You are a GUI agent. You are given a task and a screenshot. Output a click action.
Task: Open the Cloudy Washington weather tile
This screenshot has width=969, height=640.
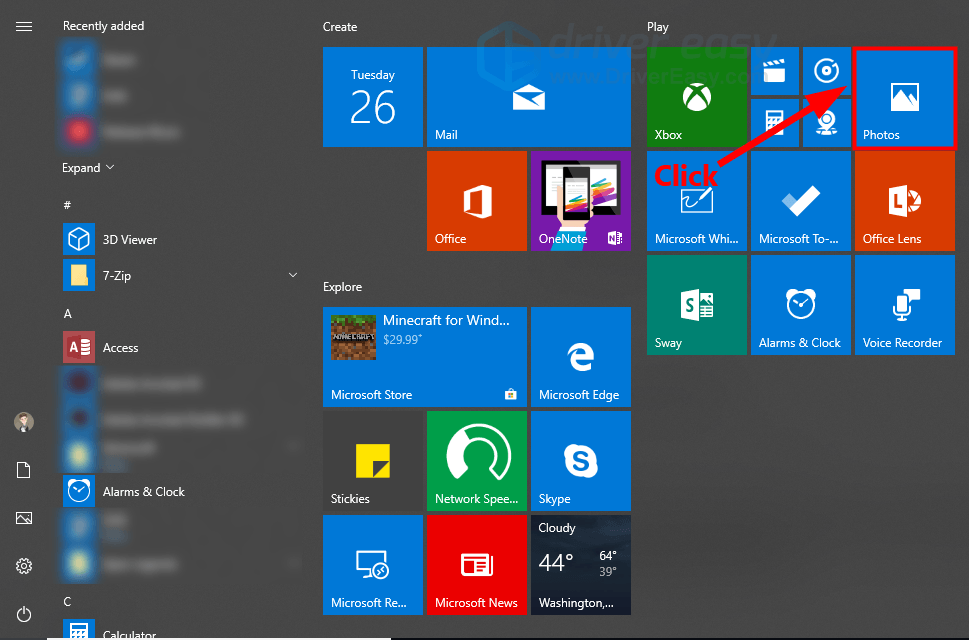coord(581,565)
